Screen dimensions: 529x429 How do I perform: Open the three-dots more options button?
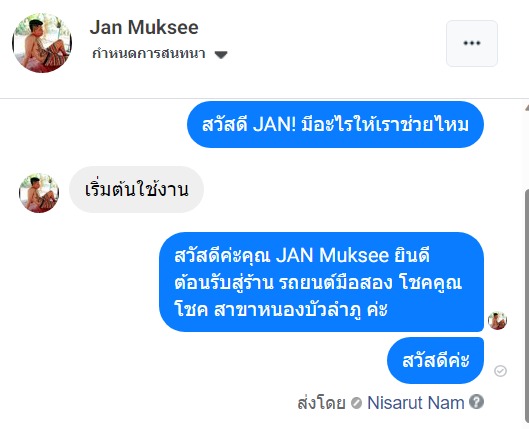coord(472,43)
